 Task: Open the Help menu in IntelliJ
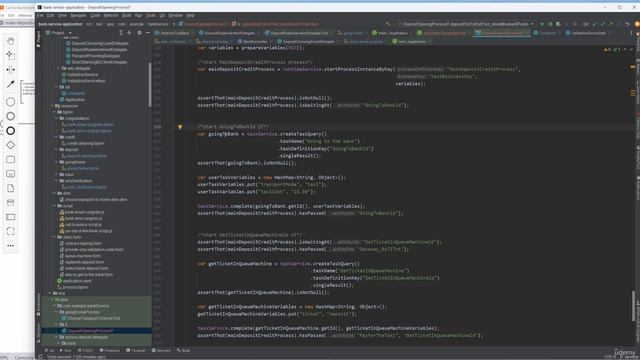click(x=190, y=16)
